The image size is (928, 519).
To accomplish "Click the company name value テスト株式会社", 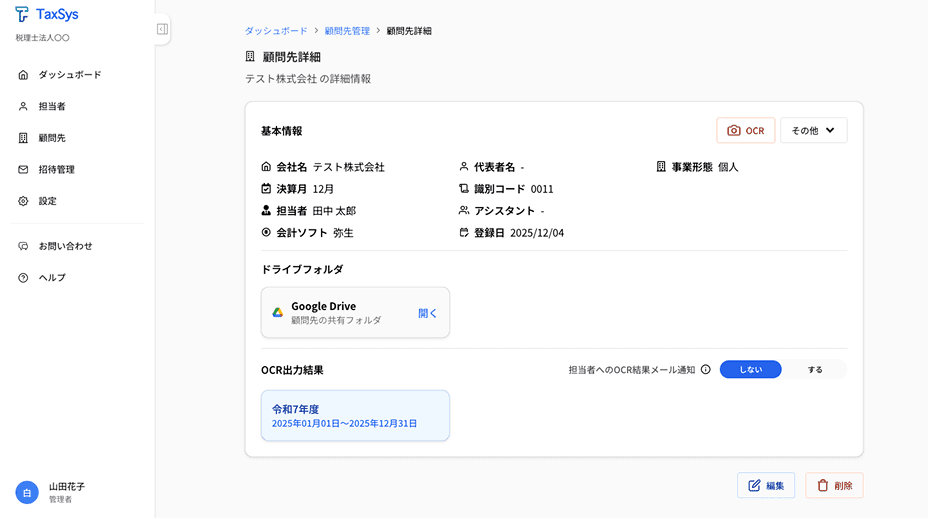I will pos(349,167).
